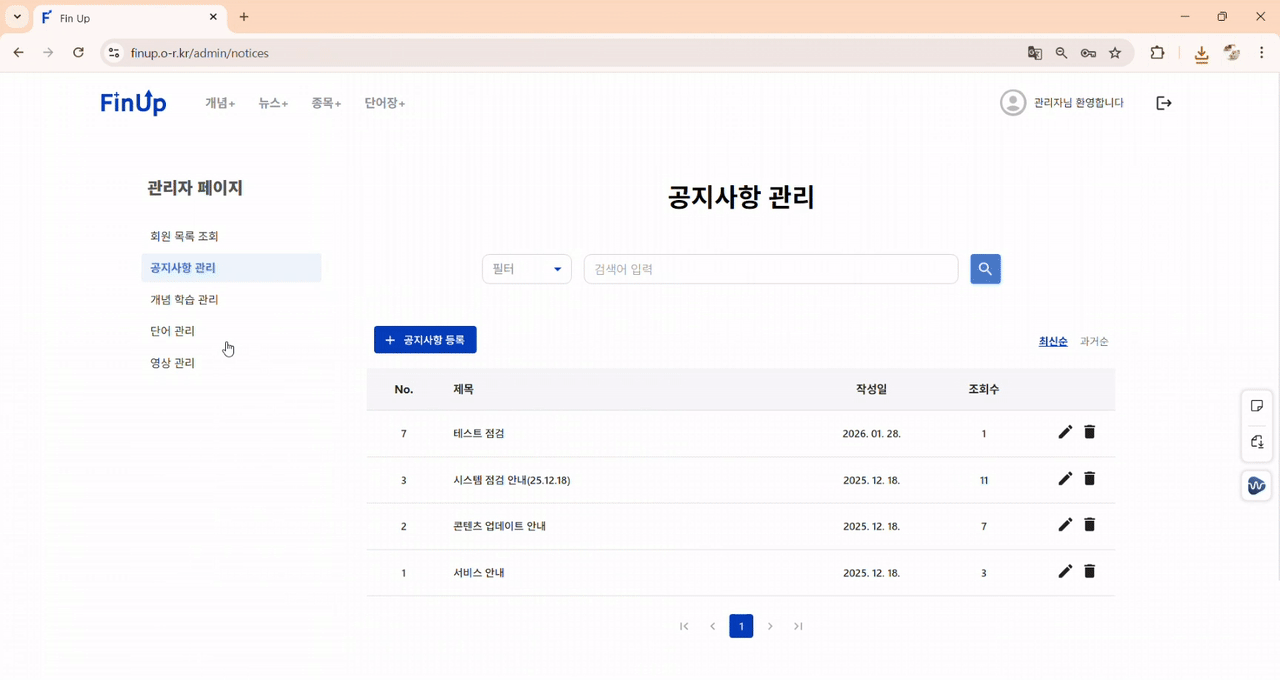This screenshot has height=680, width=1280.
Task: Click the 공지사항 등록 button
Action: point(424,339)
